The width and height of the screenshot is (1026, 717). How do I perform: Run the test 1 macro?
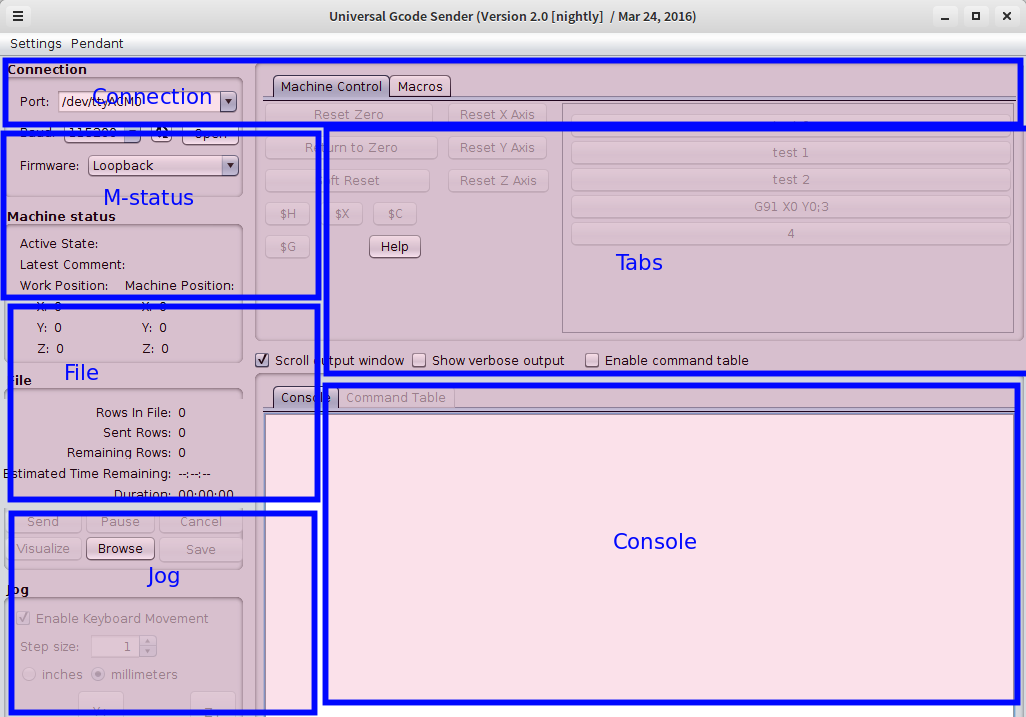click(790, 152)
